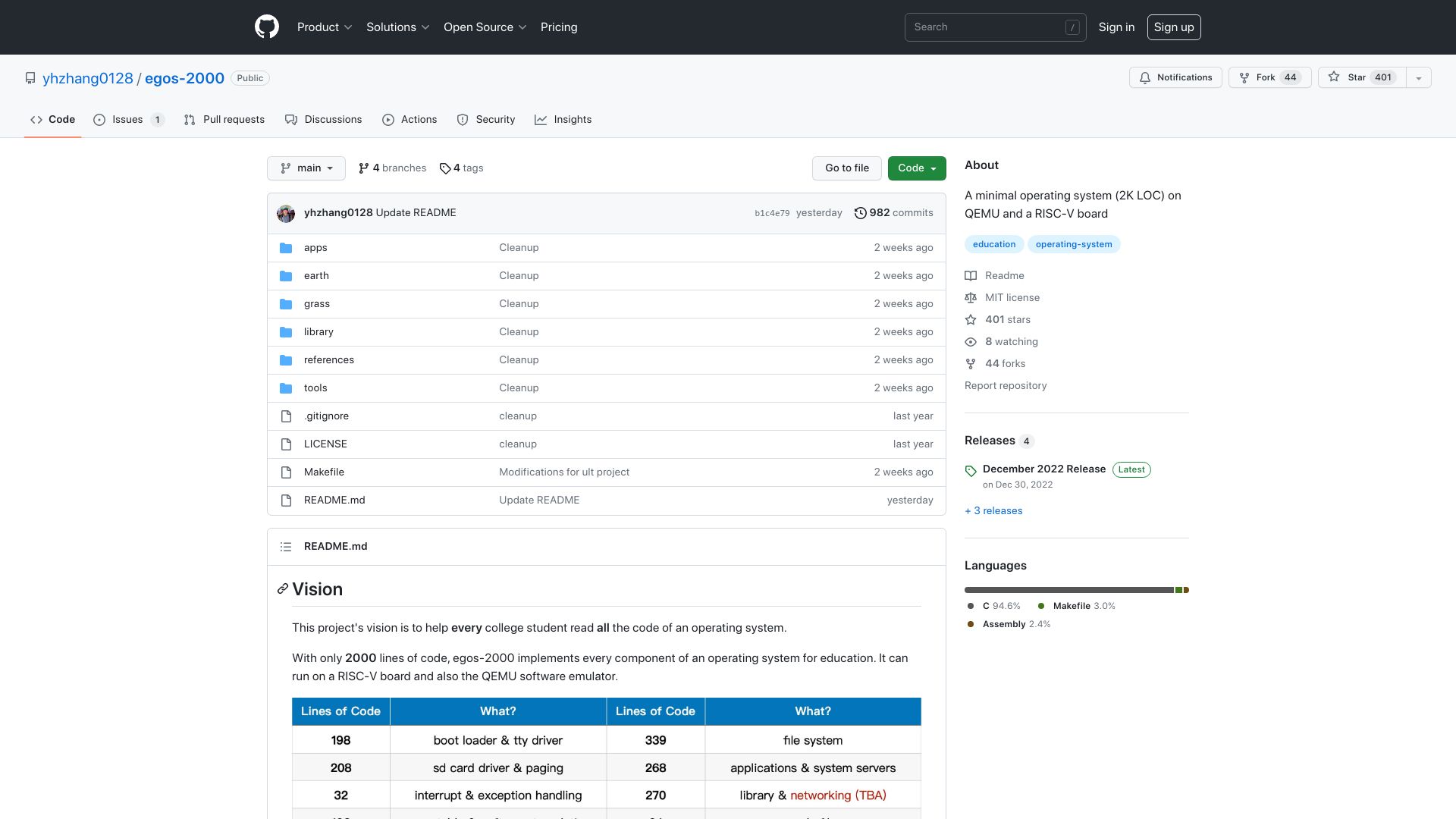
Task: Click the Search input field
Action: [x=995, y=27]
